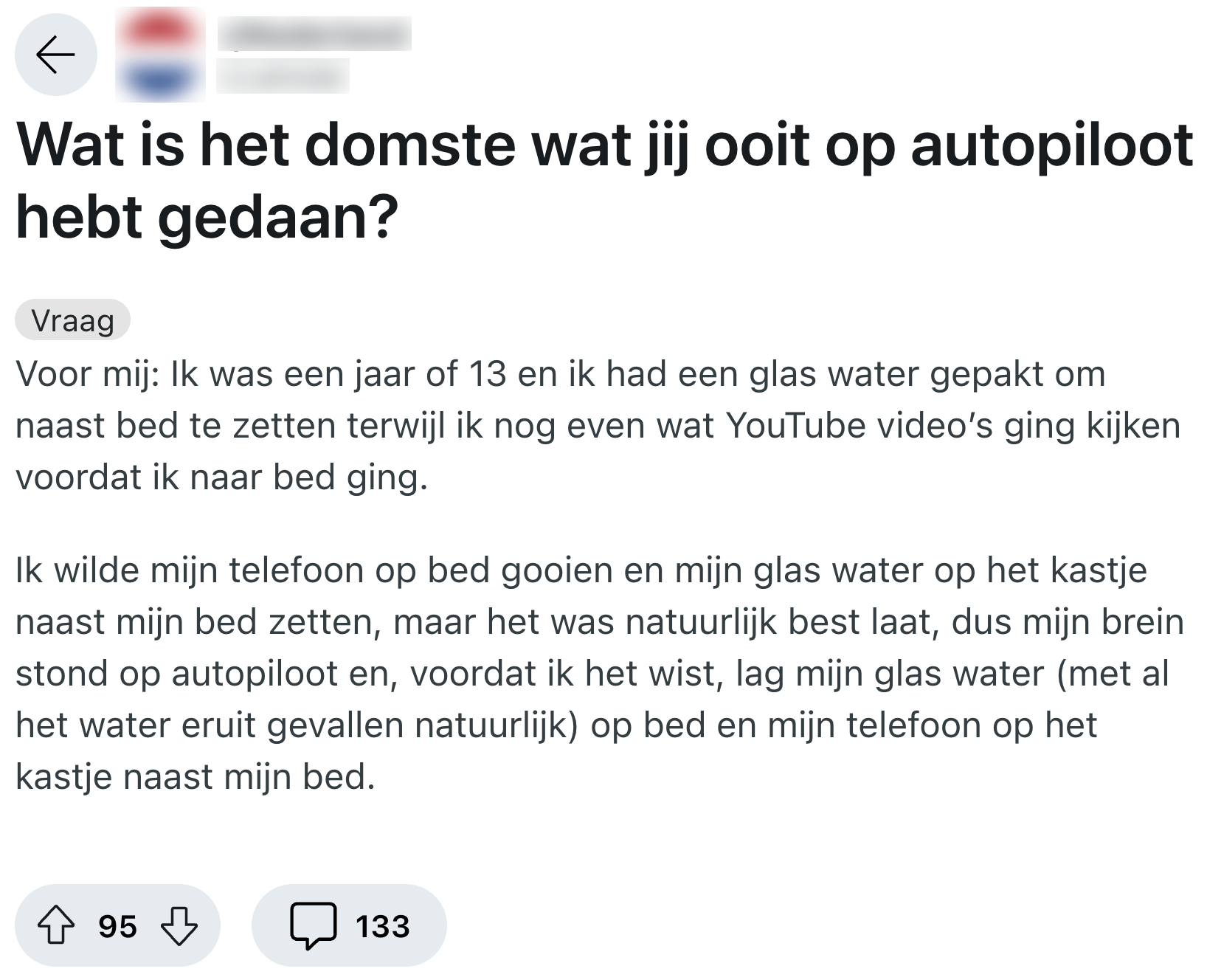Downvote the autopiloot post

179,926
